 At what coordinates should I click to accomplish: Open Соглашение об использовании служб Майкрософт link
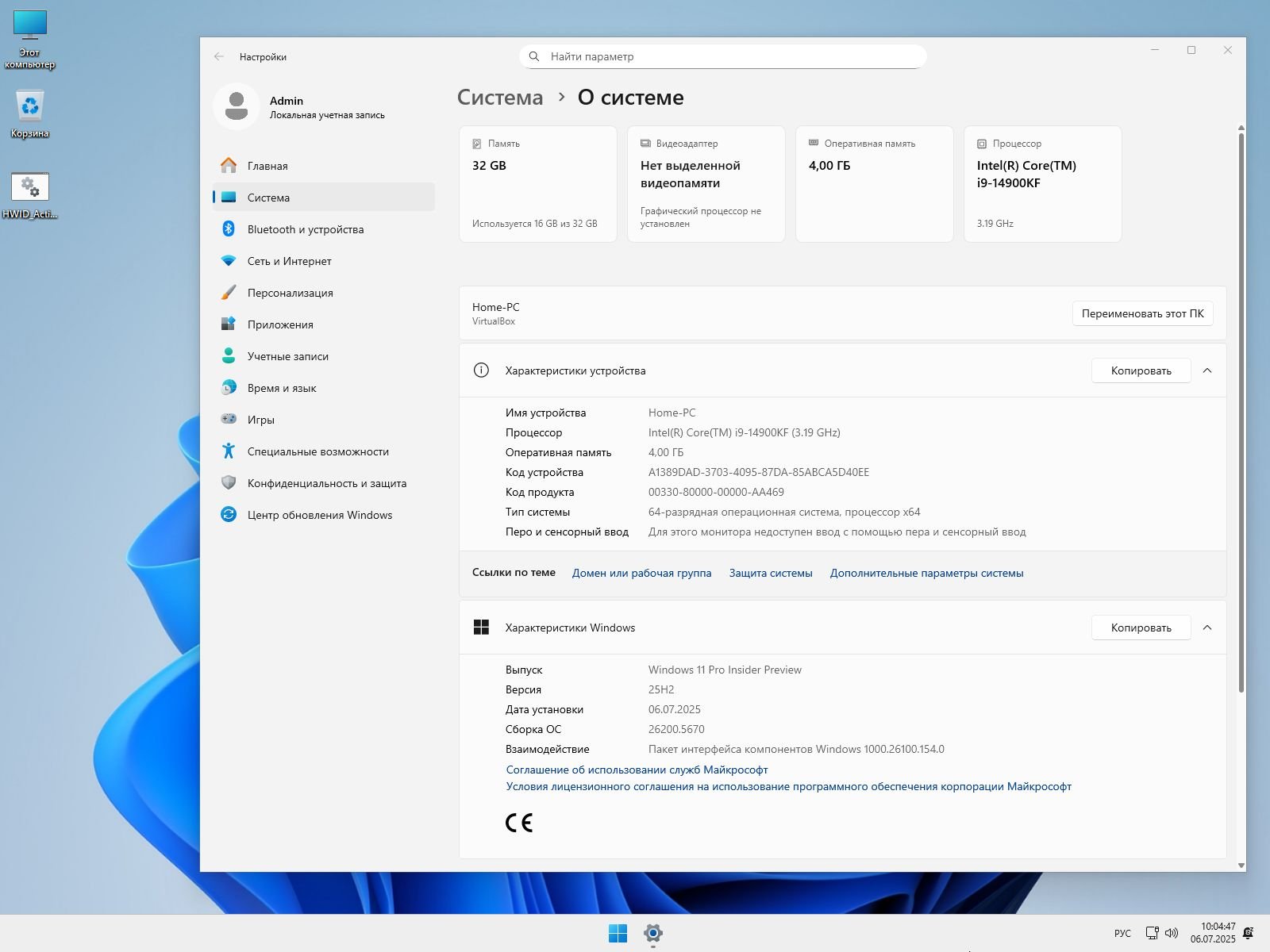pyautogui.click(x=637, y=770)
